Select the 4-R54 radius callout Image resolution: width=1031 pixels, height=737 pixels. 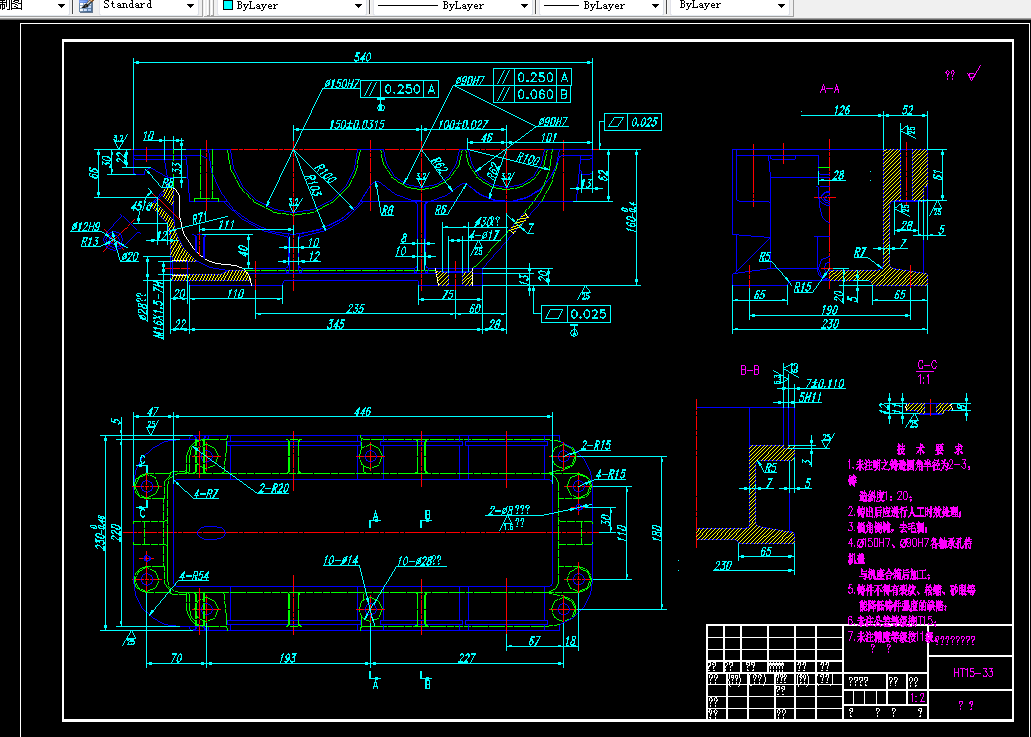pos(194,575)
